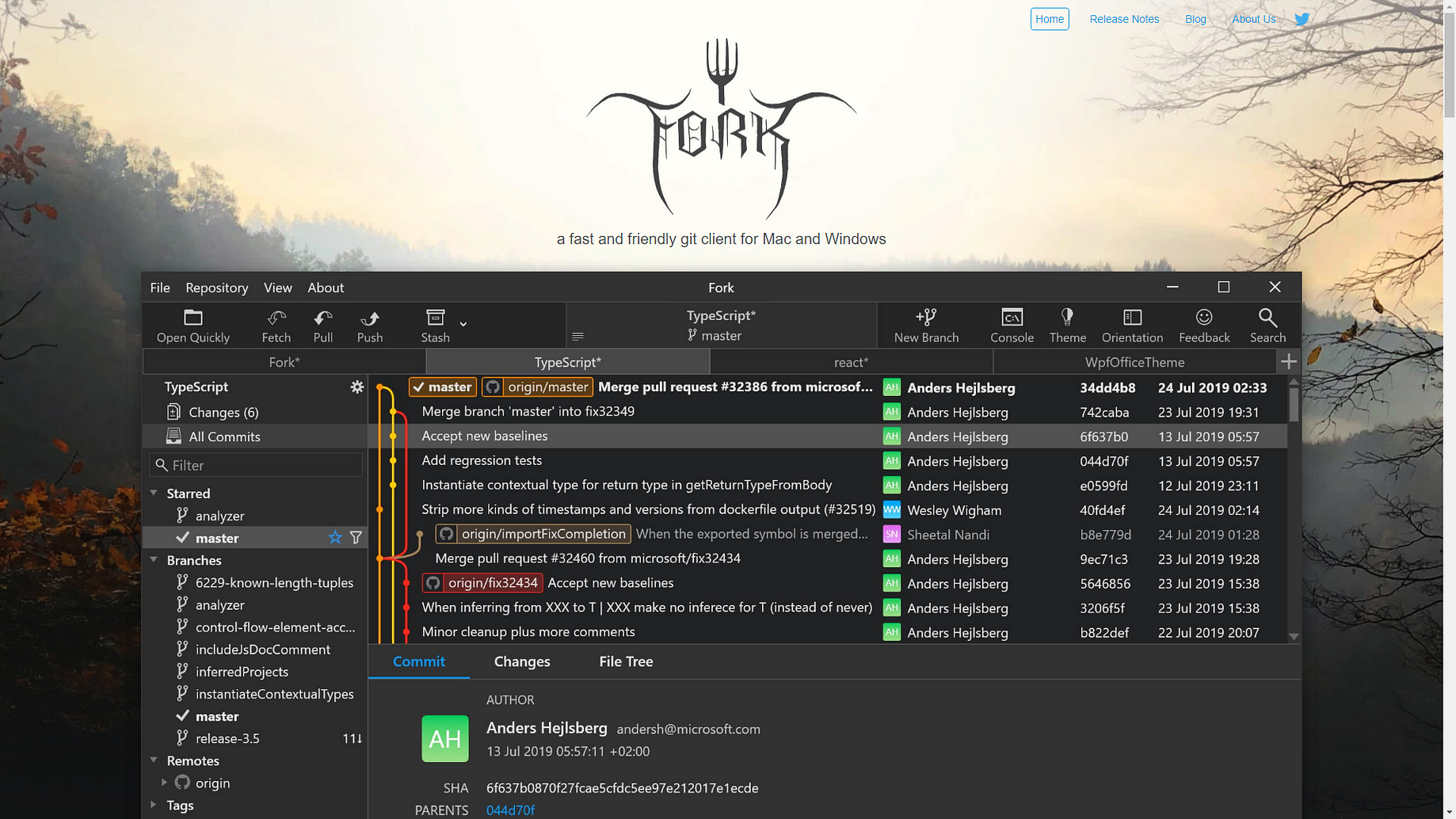
Task: Select commit with hash 40fd4ef
Action: click(828, 509)
